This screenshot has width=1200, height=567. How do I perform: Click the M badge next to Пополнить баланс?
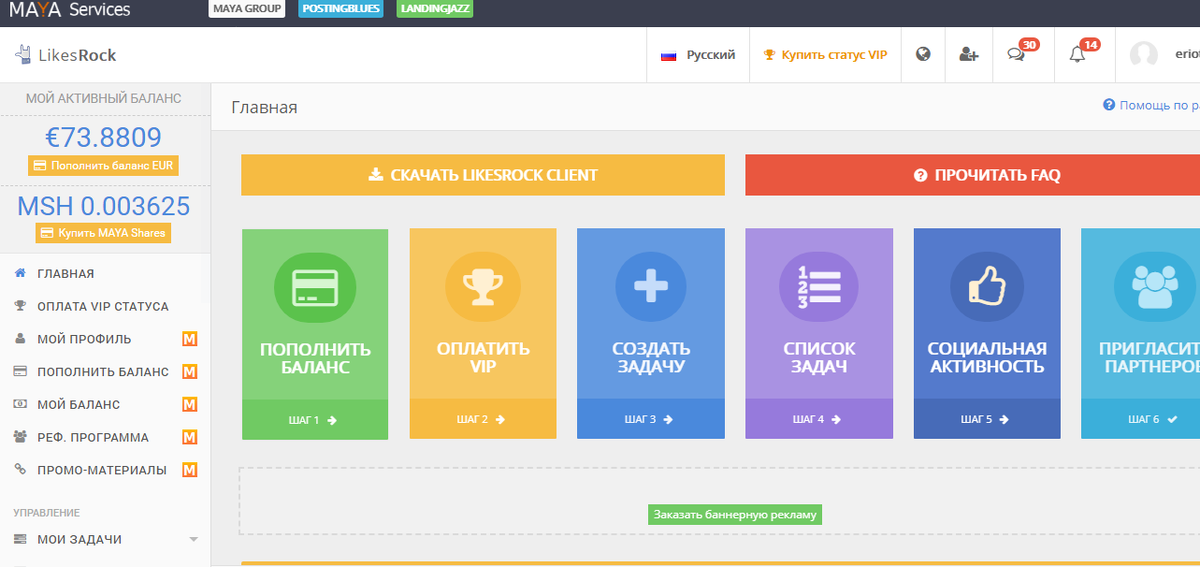190,372
